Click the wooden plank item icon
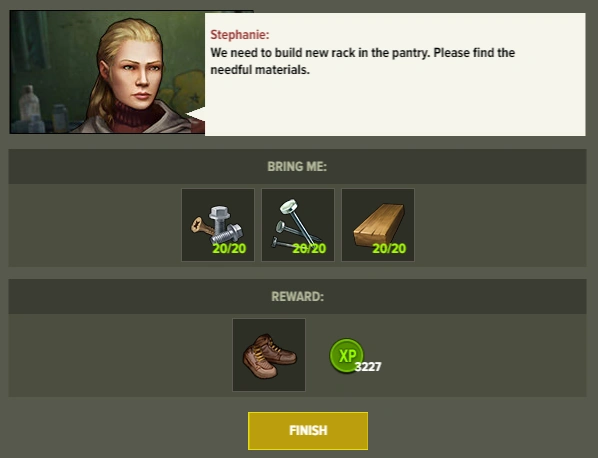 click(378, 225)
